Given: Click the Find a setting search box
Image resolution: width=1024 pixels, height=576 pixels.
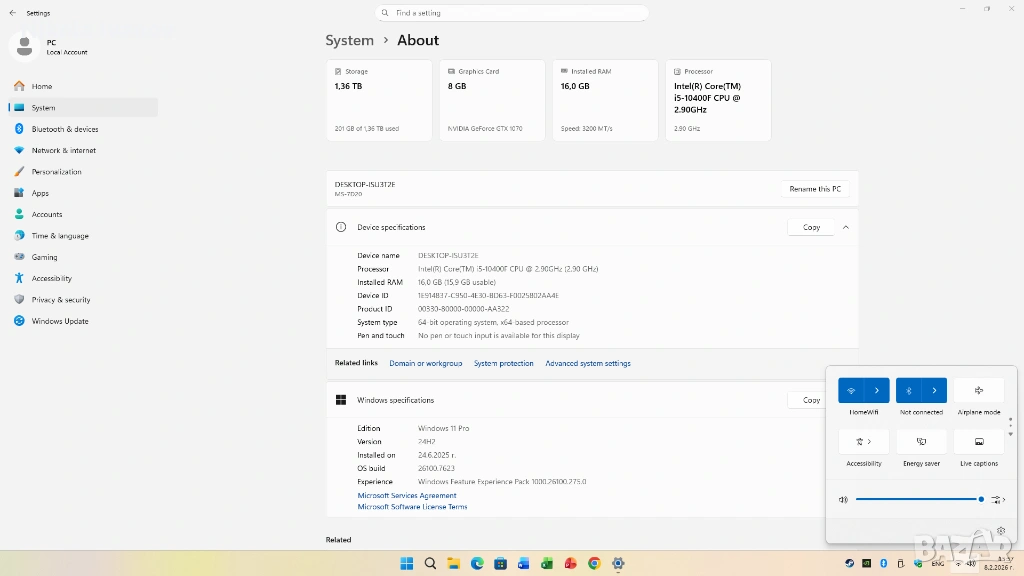Looking at the screenshot, I should pyautogui.click(x=512, y=13).
